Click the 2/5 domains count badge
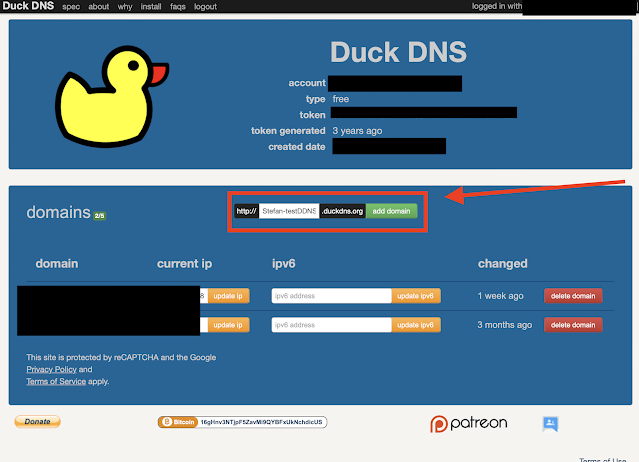This screenshot has width=639, height=462. 99,216
